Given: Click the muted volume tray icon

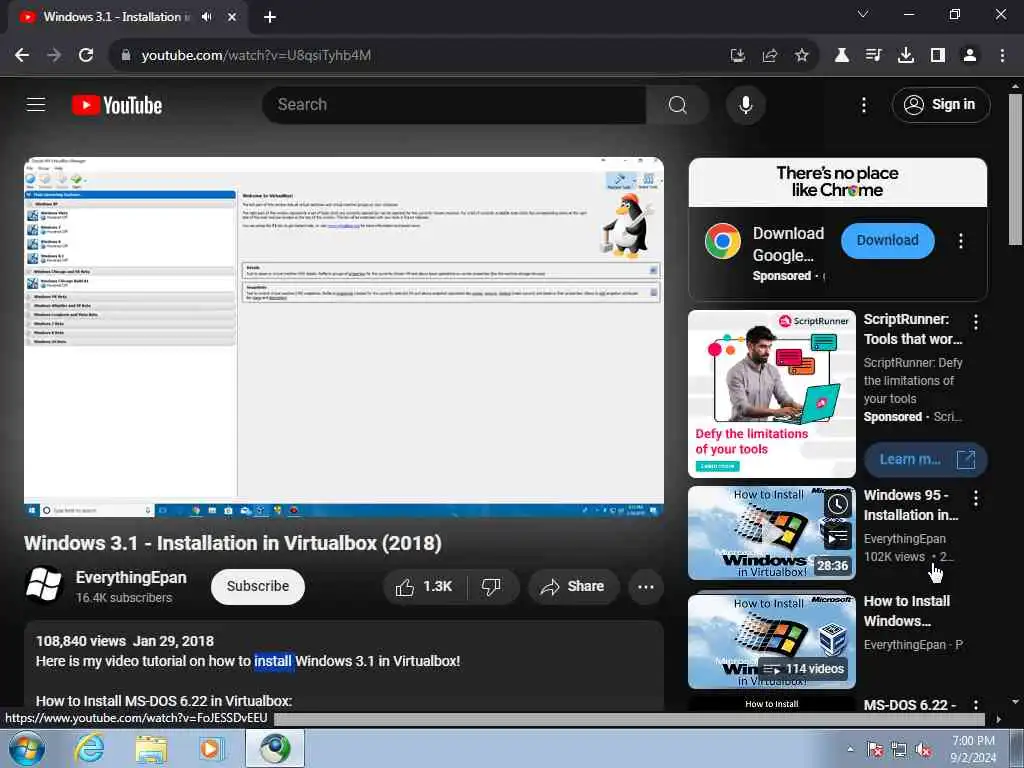Looking at the screenshot, I should pyautogui.click(x=923, y=750).
